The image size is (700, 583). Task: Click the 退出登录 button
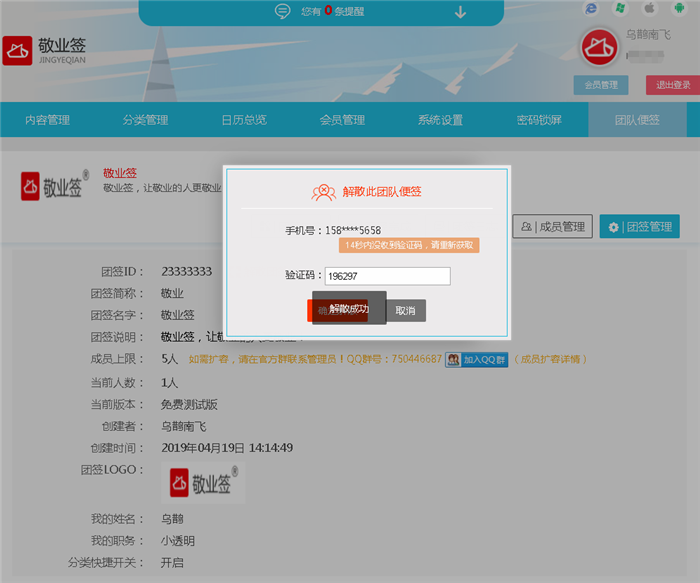coord(673,85)
